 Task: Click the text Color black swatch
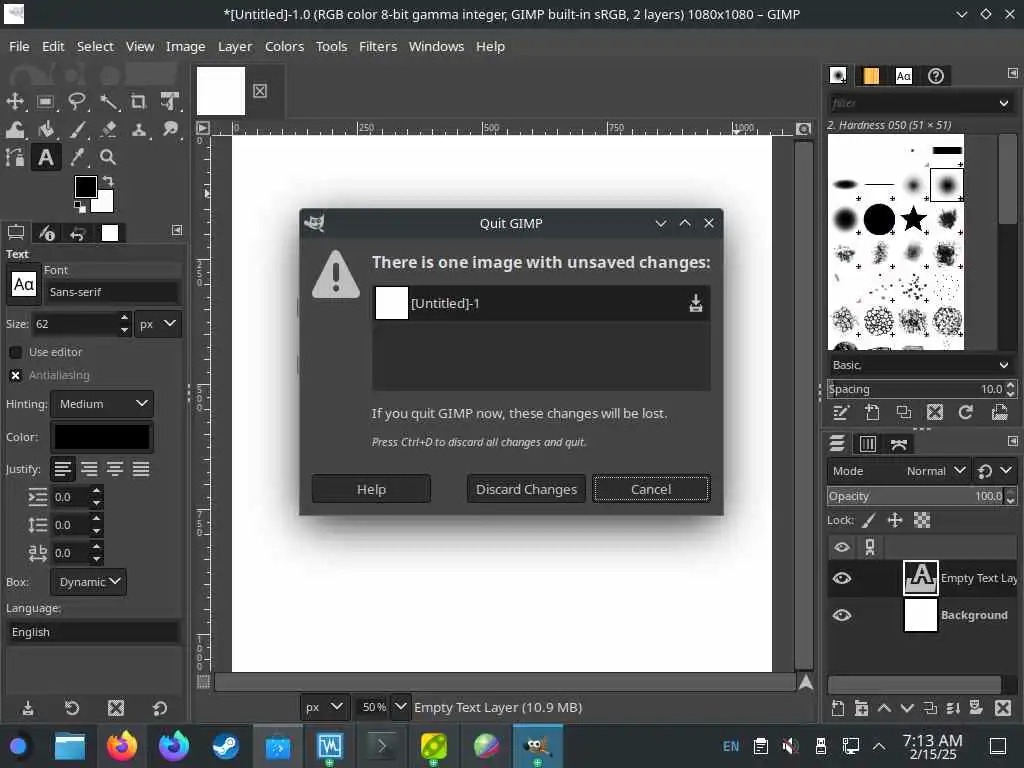click(x=102, y=437)
